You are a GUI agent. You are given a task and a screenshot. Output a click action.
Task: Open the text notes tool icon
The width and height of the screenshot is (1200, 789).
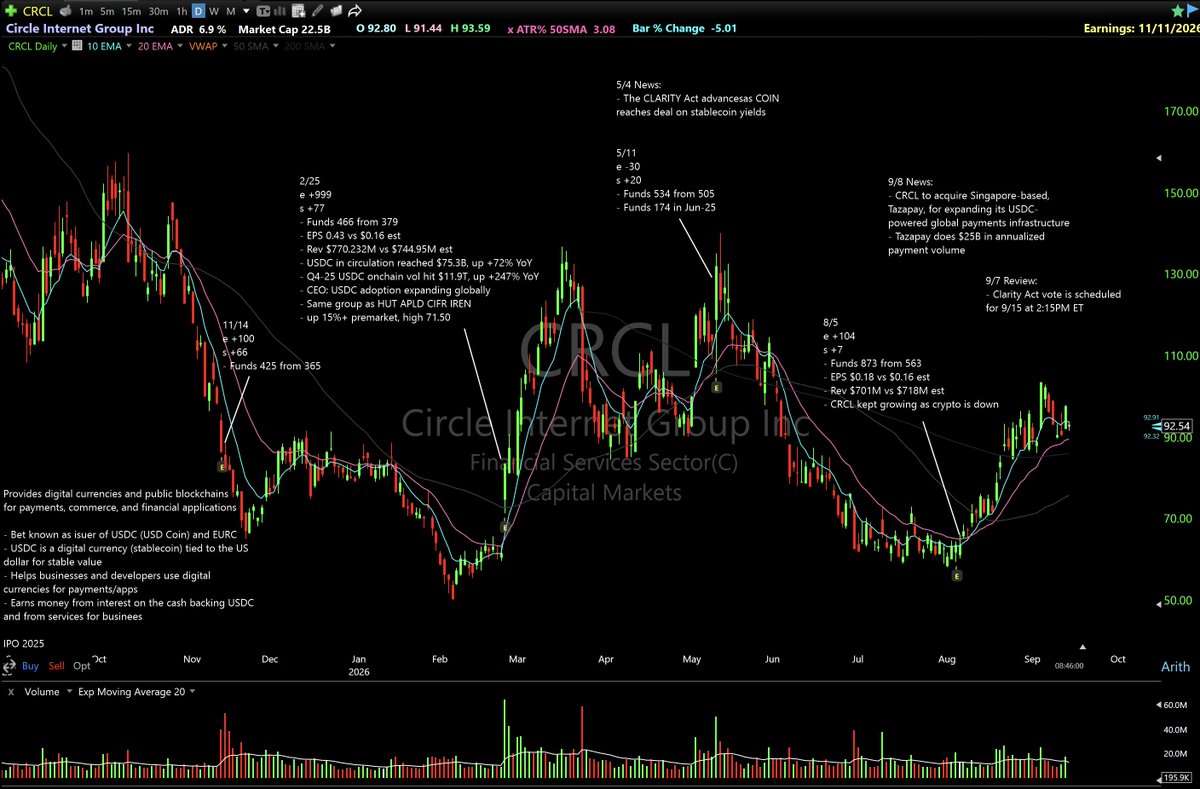[x=264, y=11]
